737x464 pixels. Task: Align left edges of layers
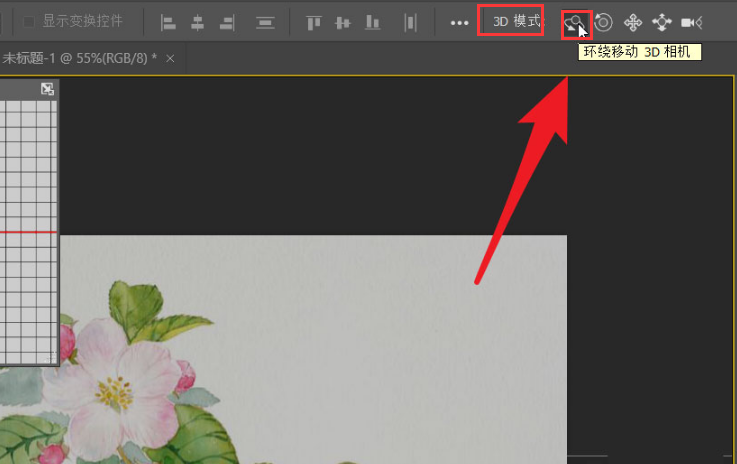coord(168,22)
